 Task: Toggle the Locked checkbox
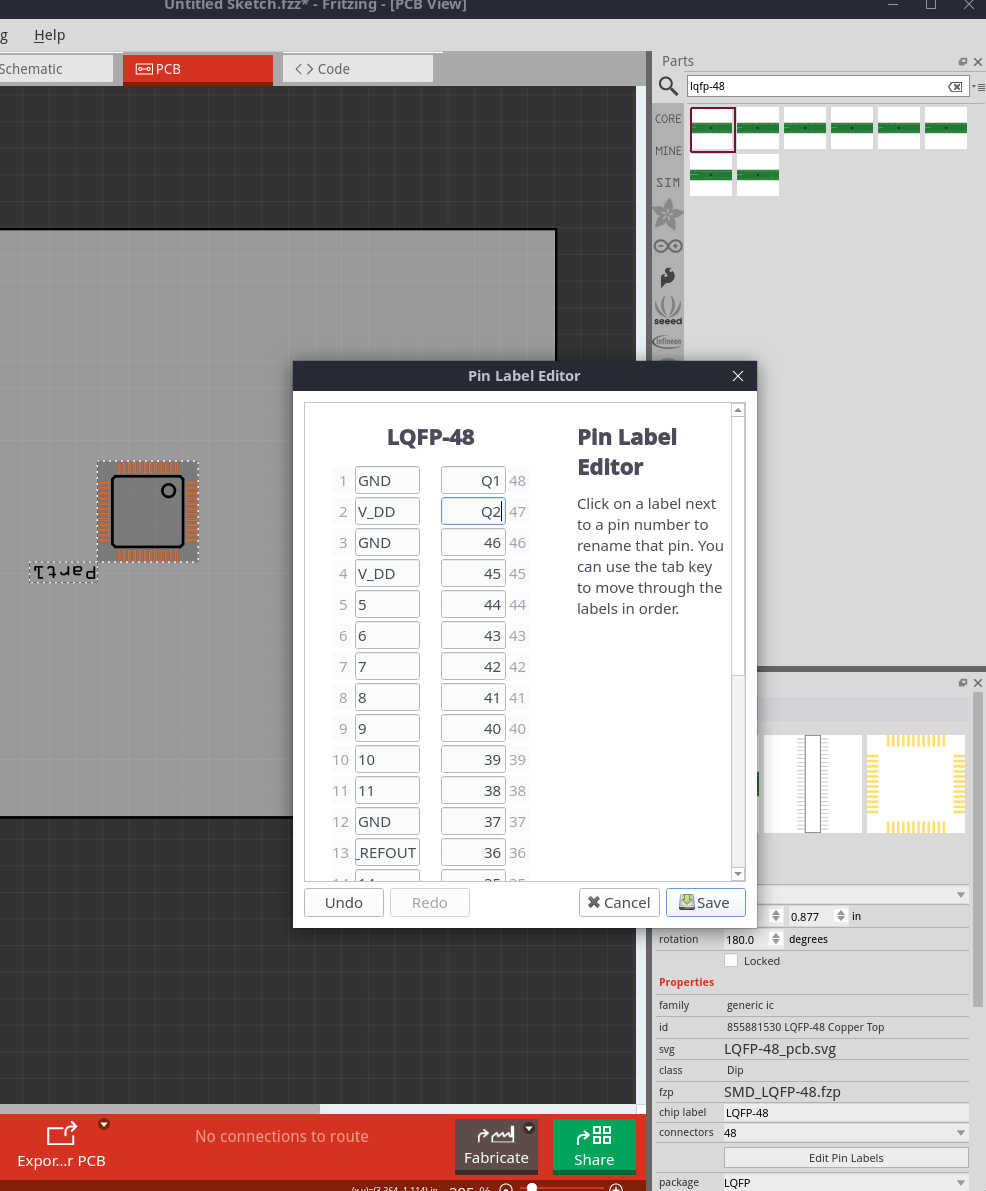731,961
